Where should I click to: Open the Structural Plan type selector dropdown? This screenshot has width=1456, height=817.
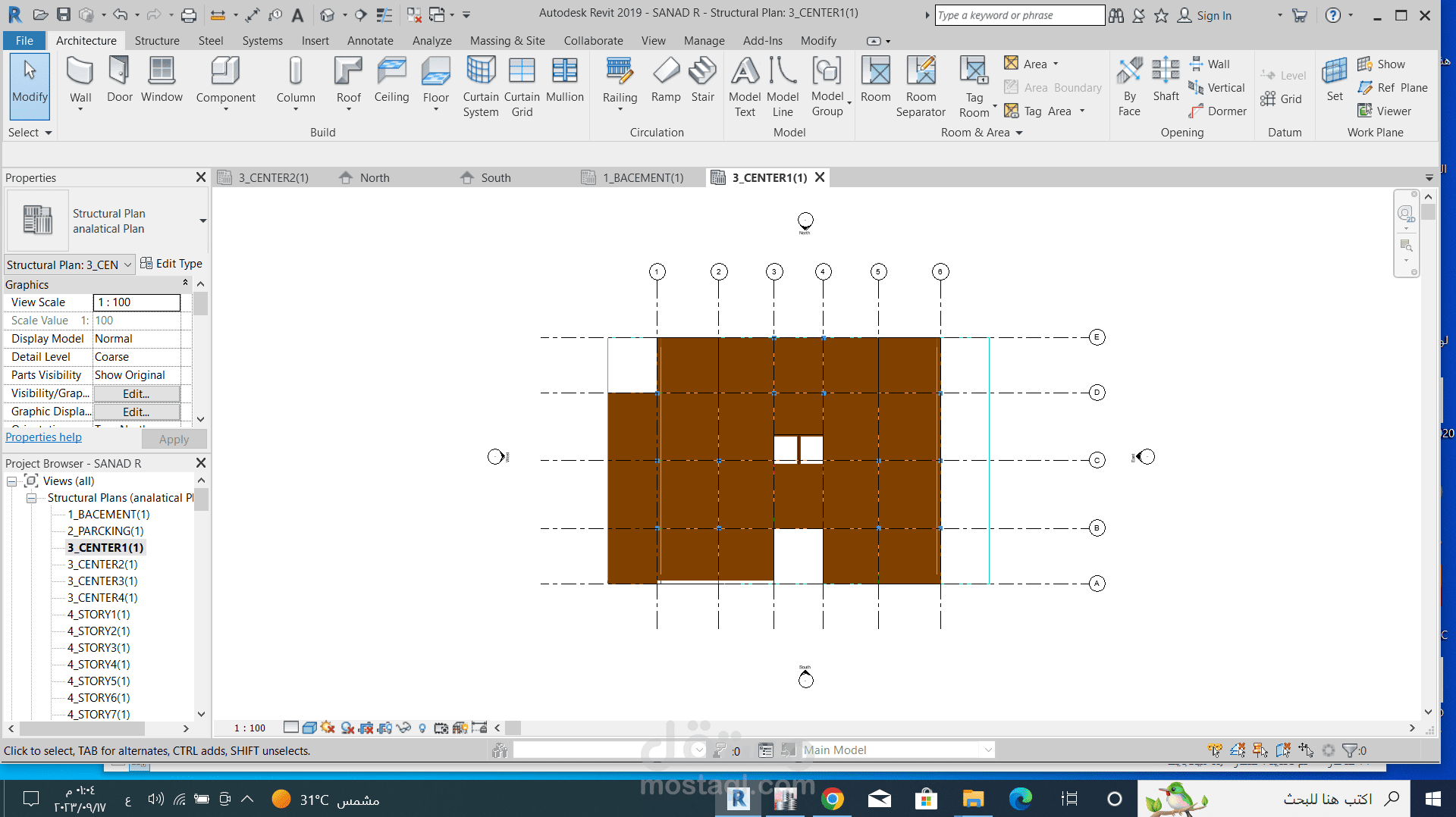point(202,221)
